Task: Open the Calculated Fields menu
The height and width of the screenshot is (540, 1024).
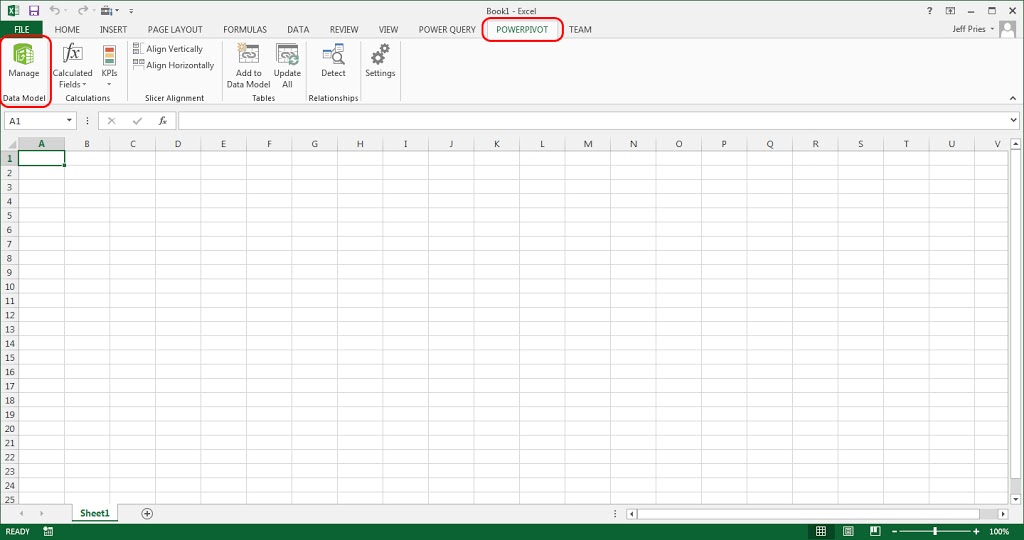Action: click(72, 67)
